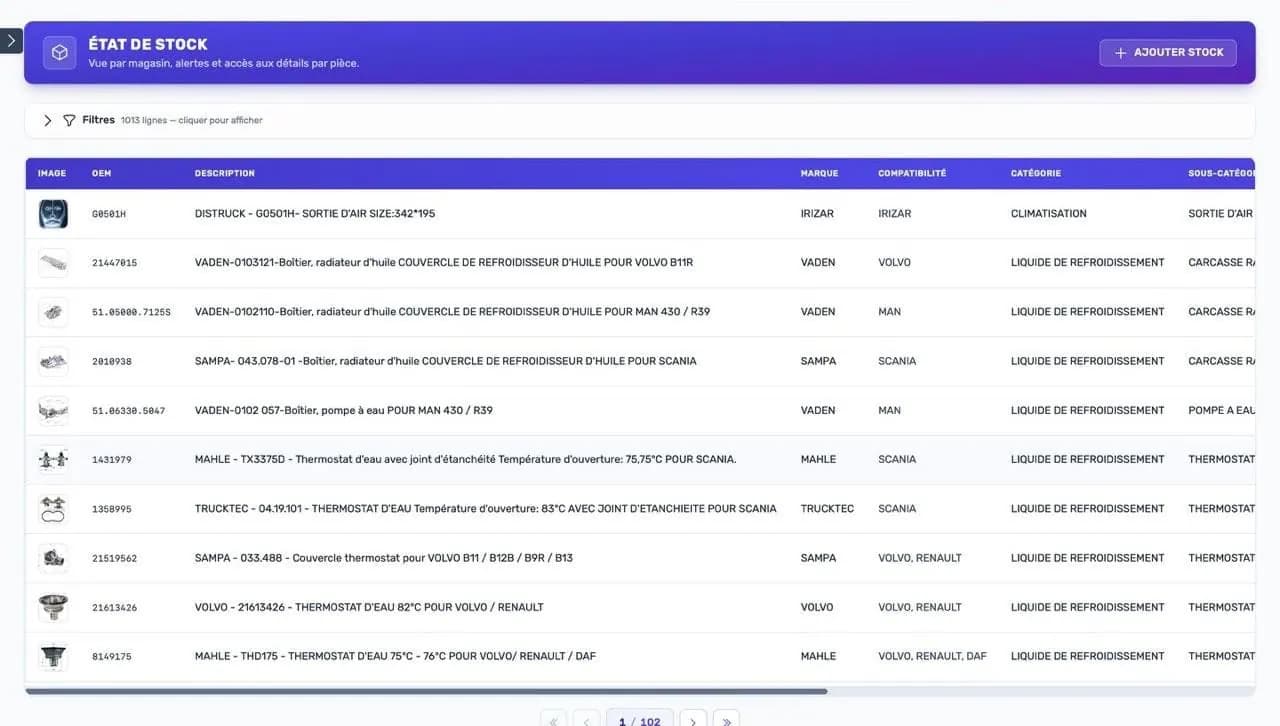Click CLIMATISATION category cell
Screen dimensions: 1280x726
click(x=1049, y=214)
